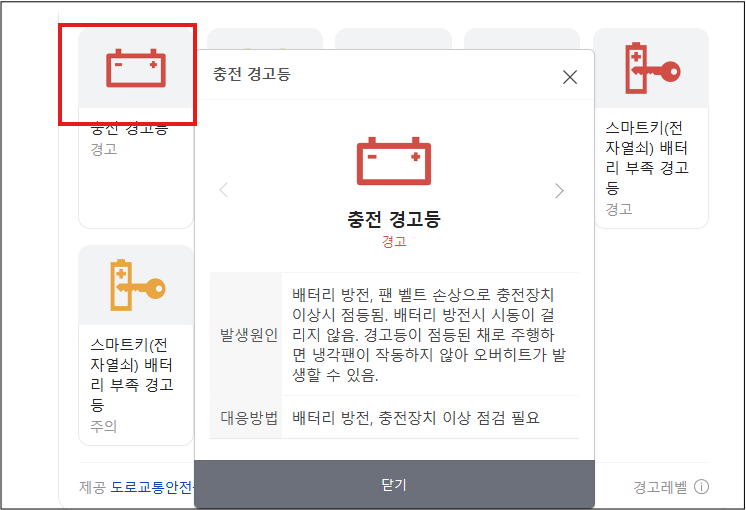Select the red 스마트키 배터리 부족 경고등 card title
This screenshot has width=746, height=510.
click(x=647, y=158)
